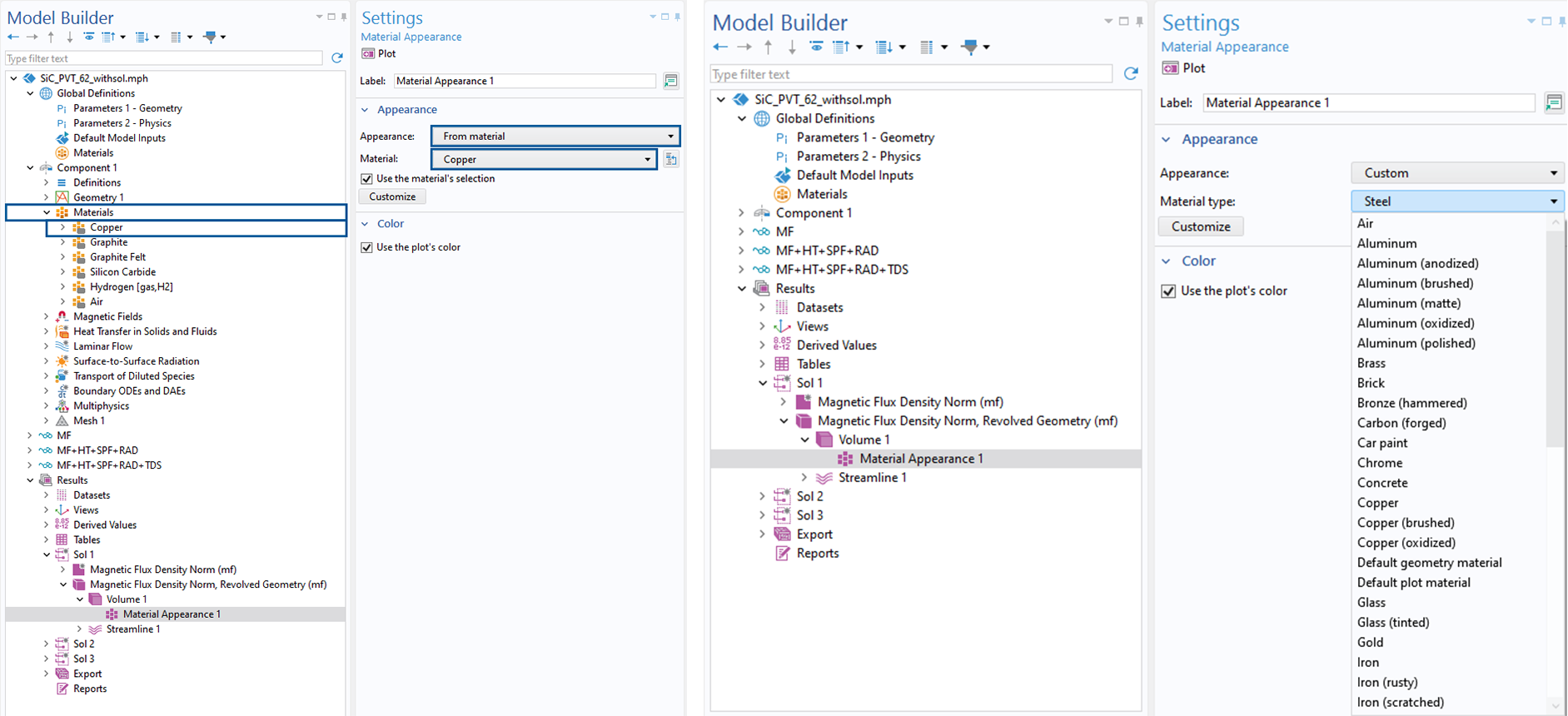Screen dimensions: 1568x716
Task: Click the right 'Type filter text' field
Action: pos(911,74)
